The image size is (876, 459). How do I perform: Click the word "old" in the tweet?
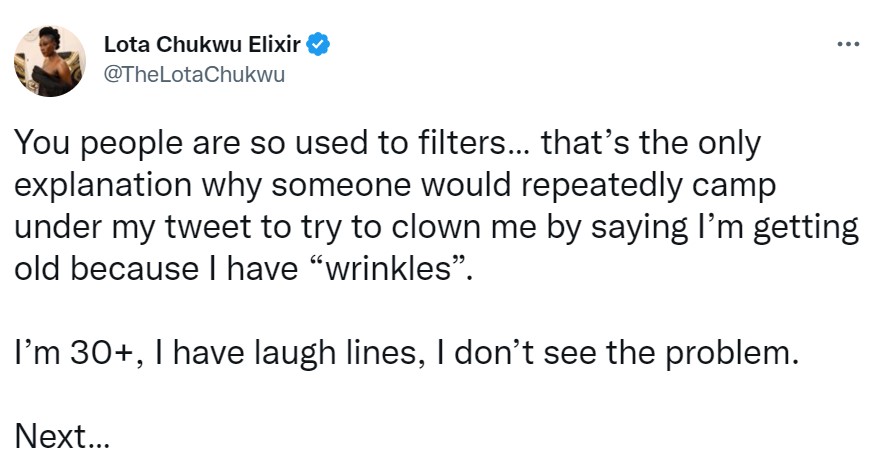tap(40, 269)
